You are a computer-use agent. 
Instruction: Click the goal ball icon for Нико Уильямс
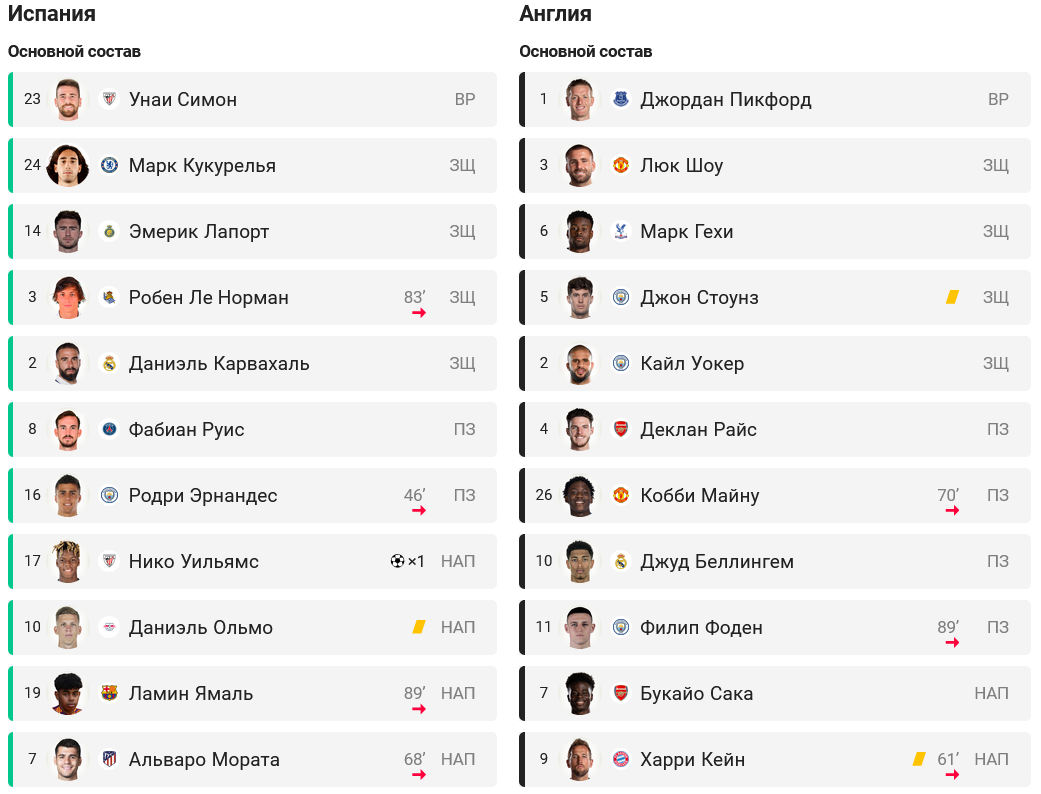coord(397,561)
